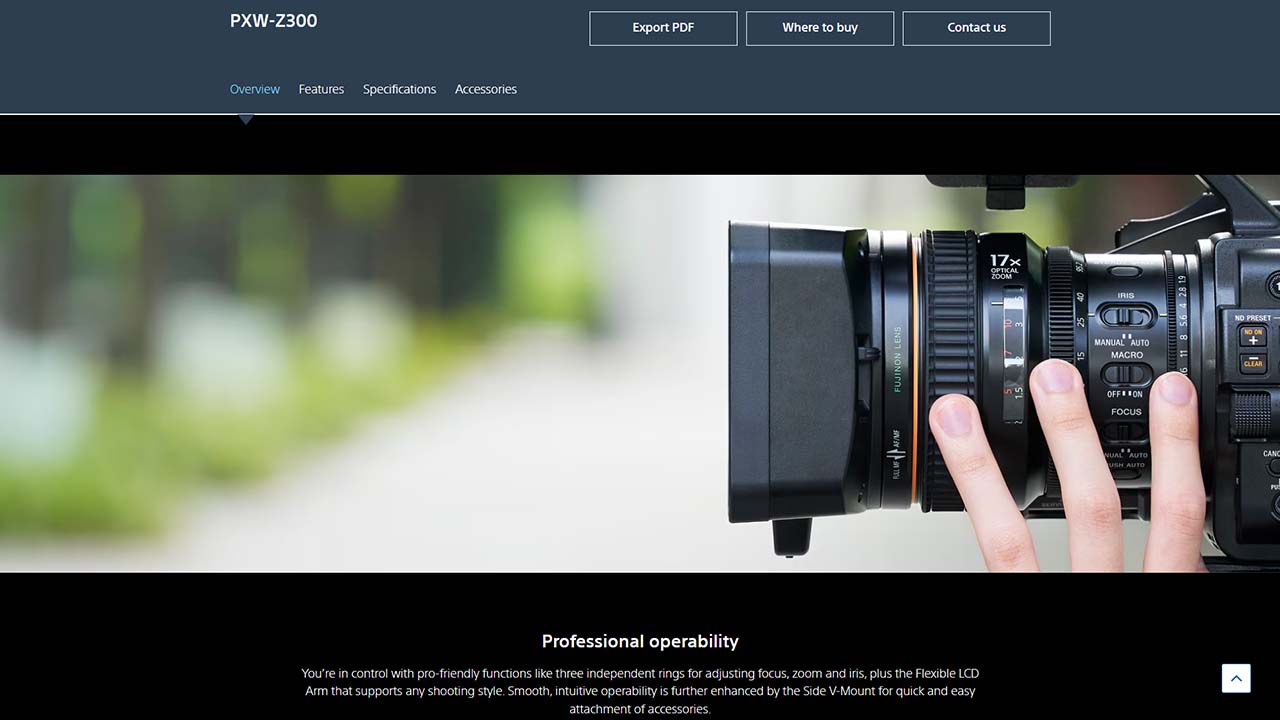Click the Professional operability heading
This screenshot has height=720, width=1280.
pyautogui.click(x=640, y=641)
